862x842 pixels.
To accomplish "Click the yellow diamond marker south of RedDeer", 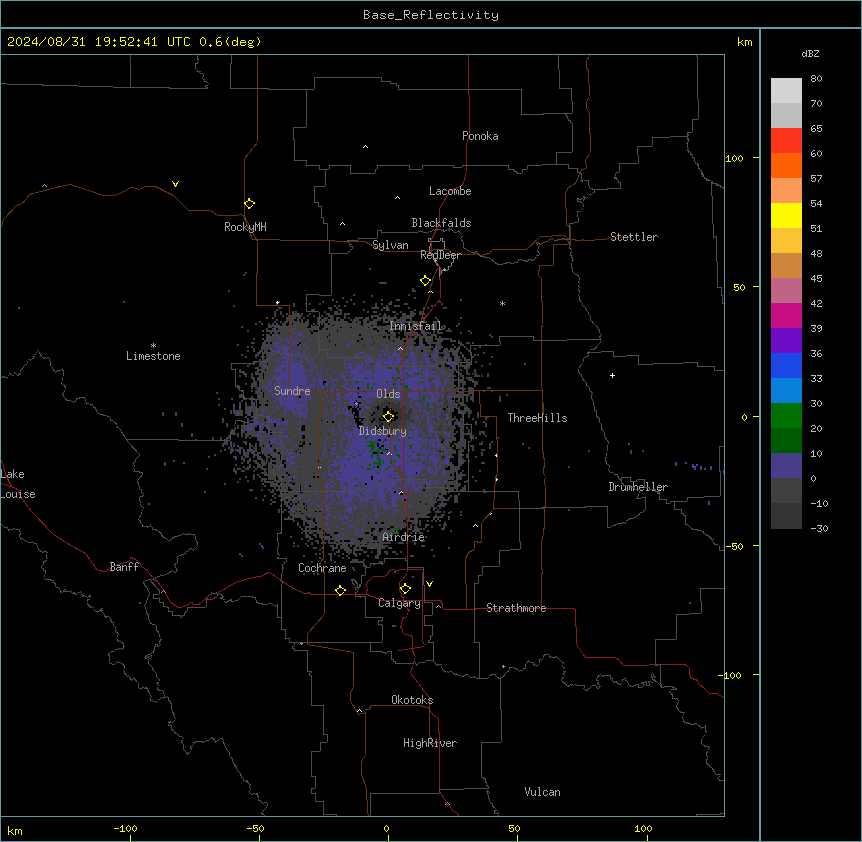I will pyautogui.click(x=425, y=281).
